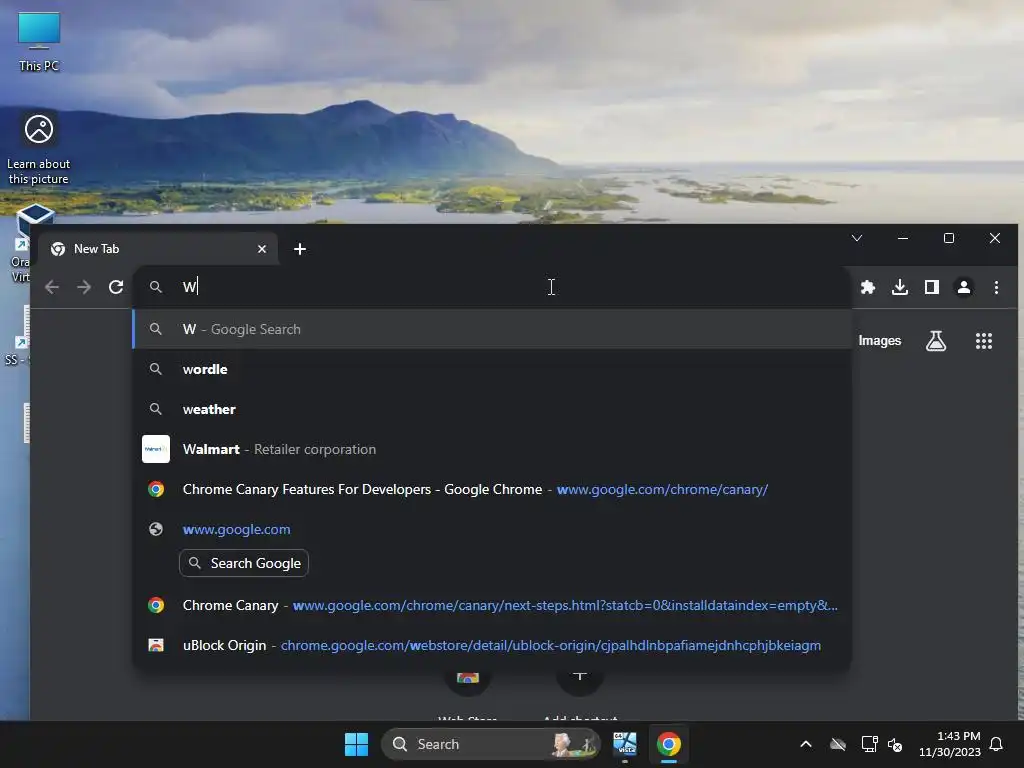1024x768 pixels.
Task: Expand the tab search chevron
Action: 857,238
